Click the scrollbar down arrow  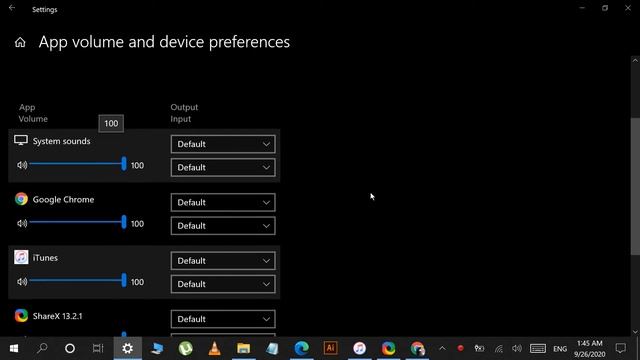coord(635,332)
